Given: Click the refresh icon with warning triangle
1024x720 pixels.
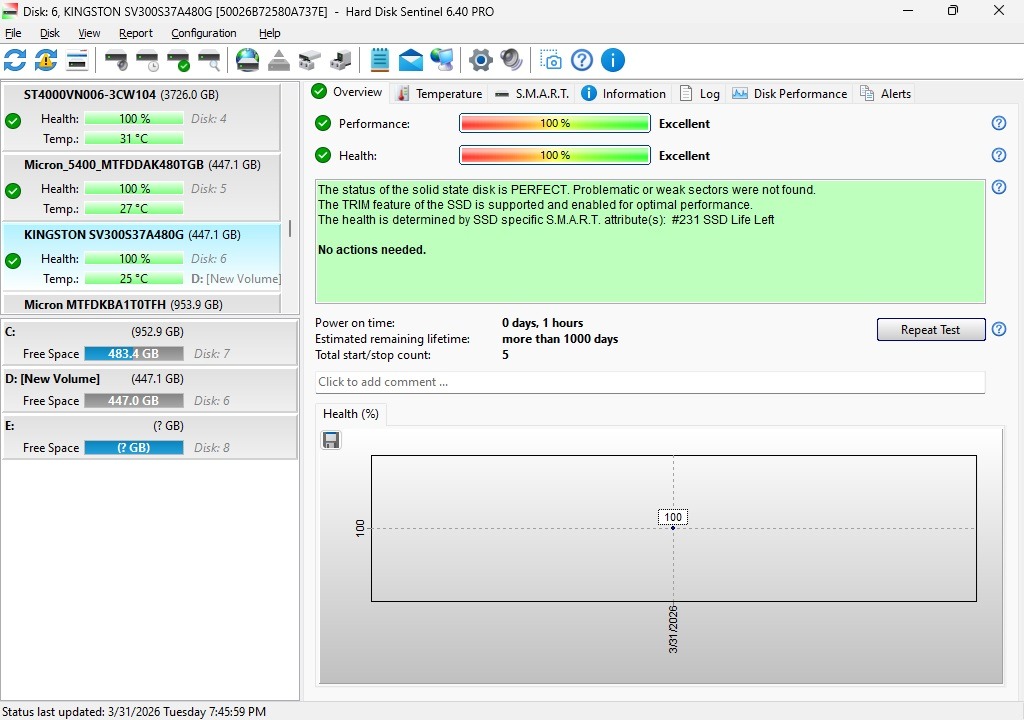Looking at the screenshot, I should click(46, 60).
